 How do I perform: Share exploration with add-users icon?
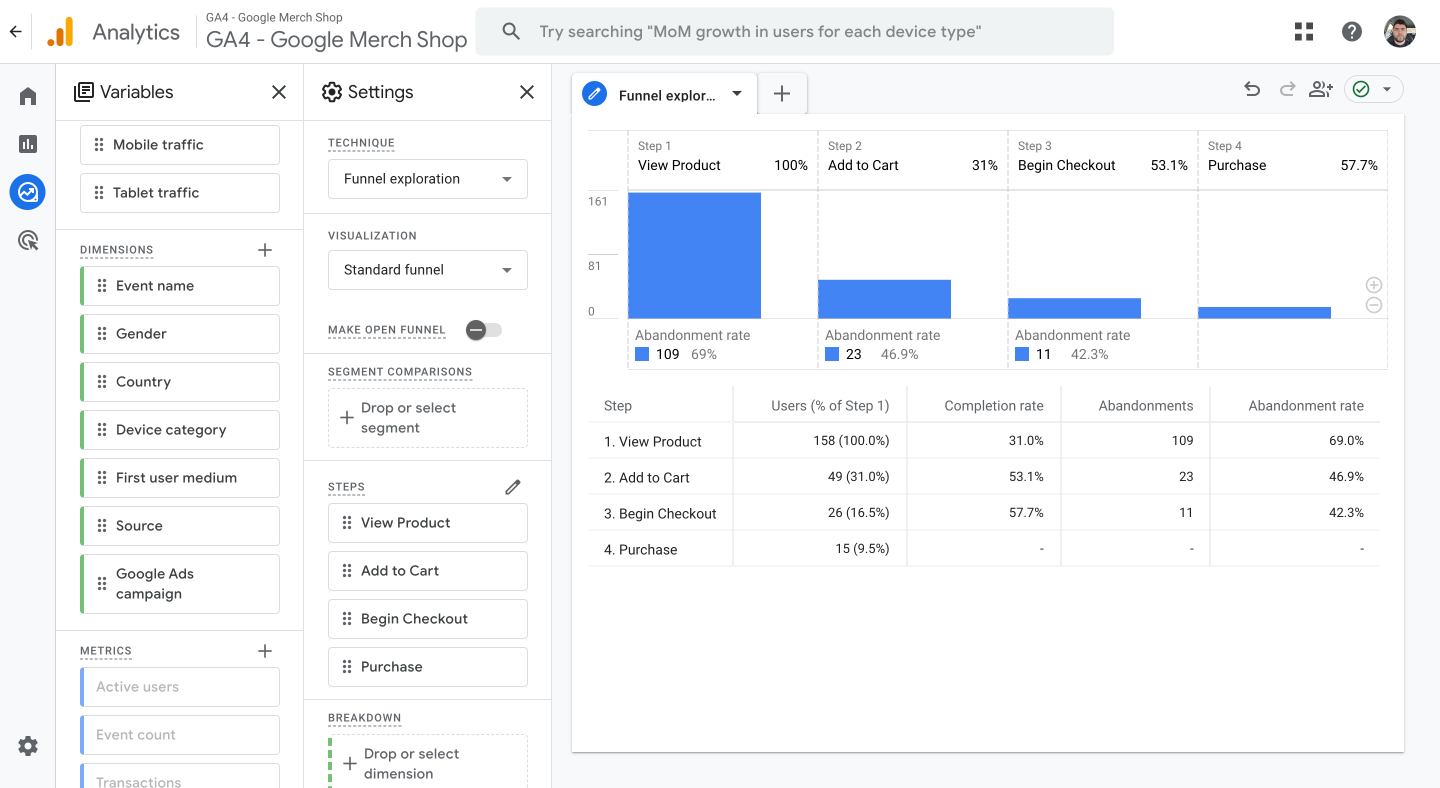pyautogui.click(x=1321, y=89)
